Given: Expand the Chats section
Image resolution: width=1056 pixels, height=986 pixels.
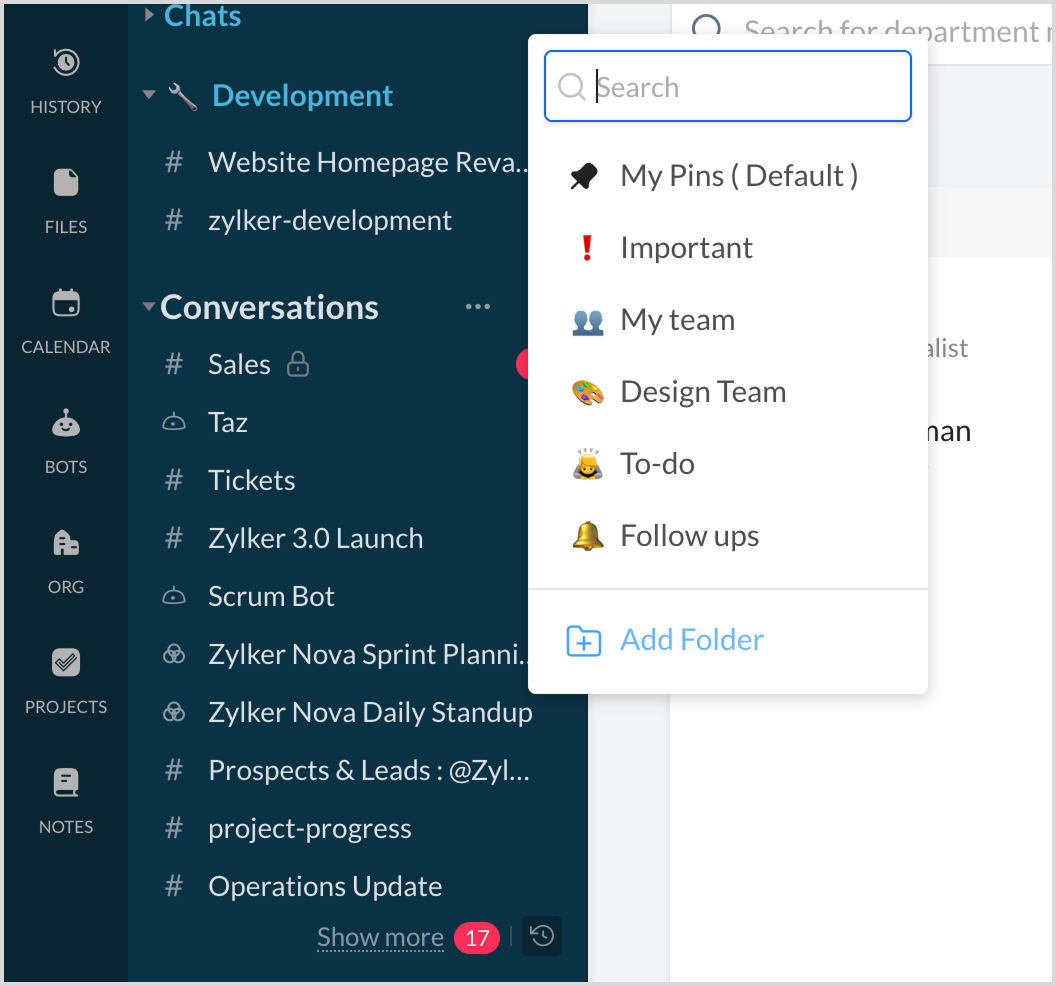Looking at the screenshot, I should [149, 15].
